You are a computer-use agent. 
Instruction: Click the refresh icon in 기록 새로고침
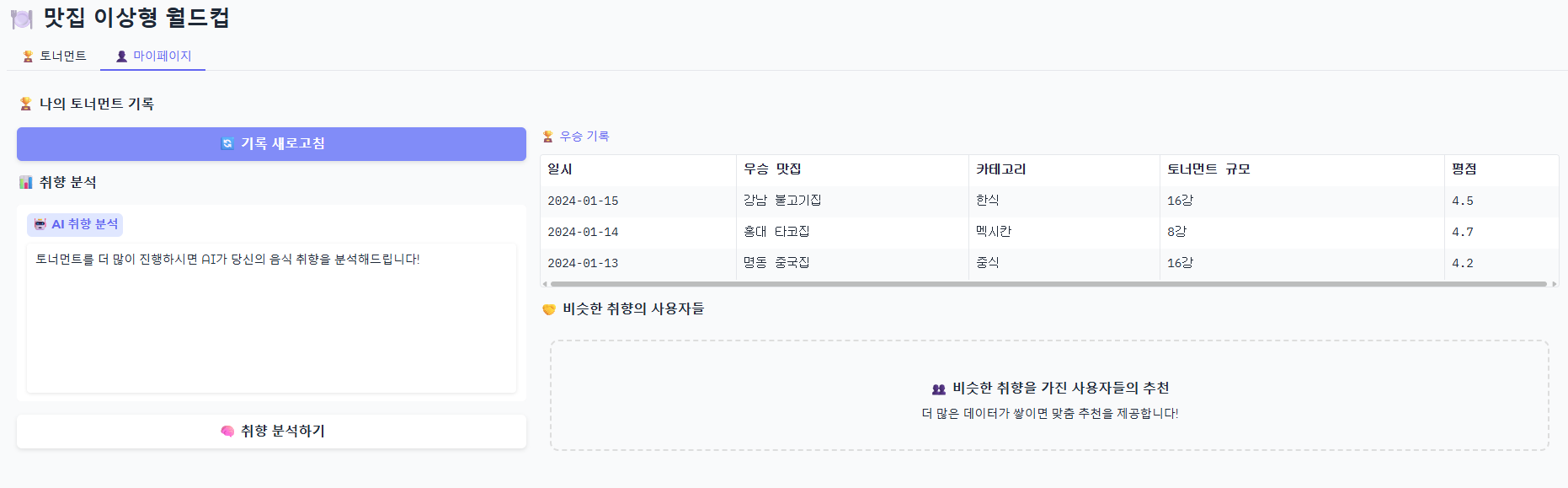pyautogui.click(x=227, y=143)
